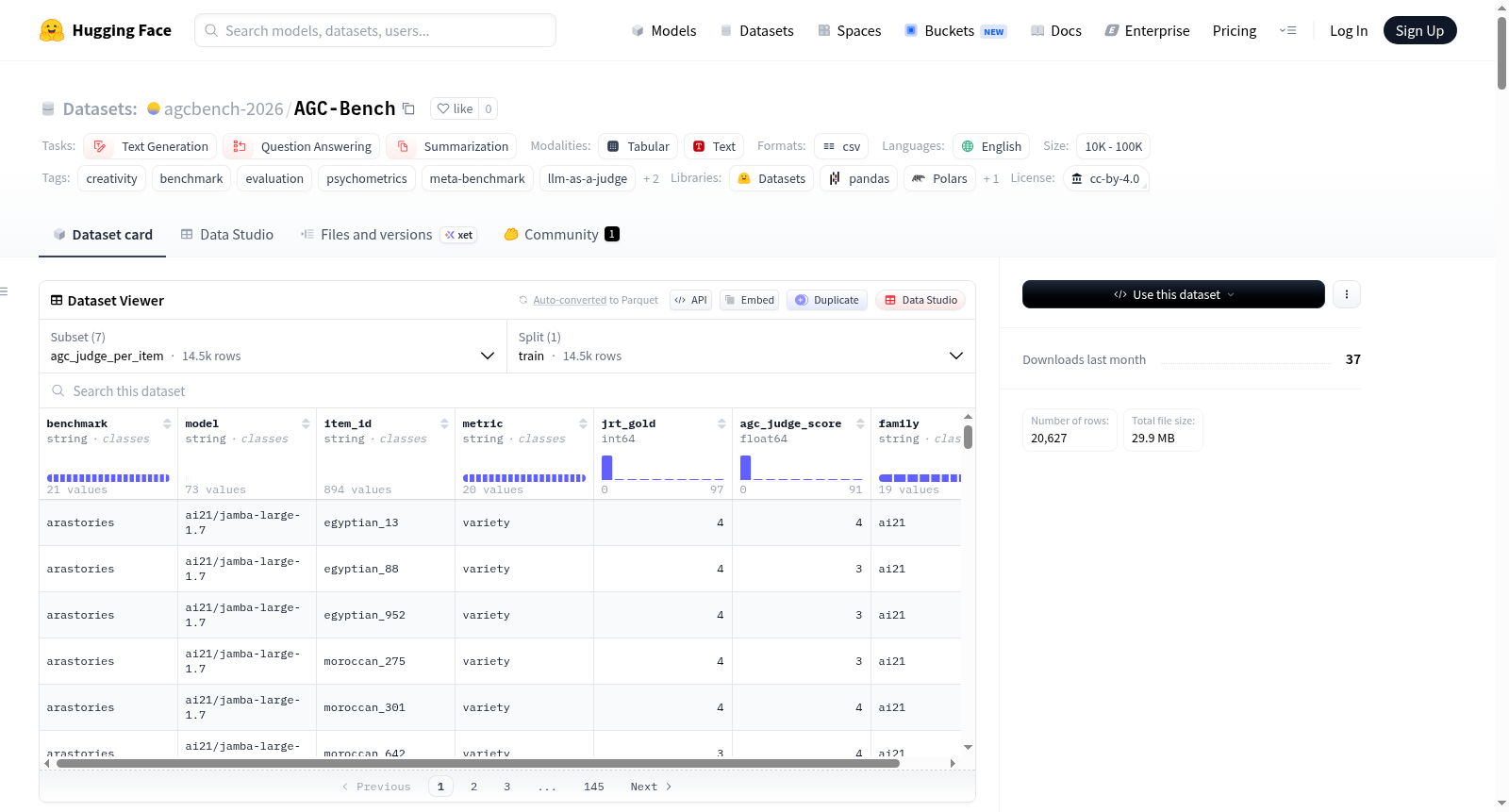
Task: Sort by the item_id column
Action: pos(444,423)
